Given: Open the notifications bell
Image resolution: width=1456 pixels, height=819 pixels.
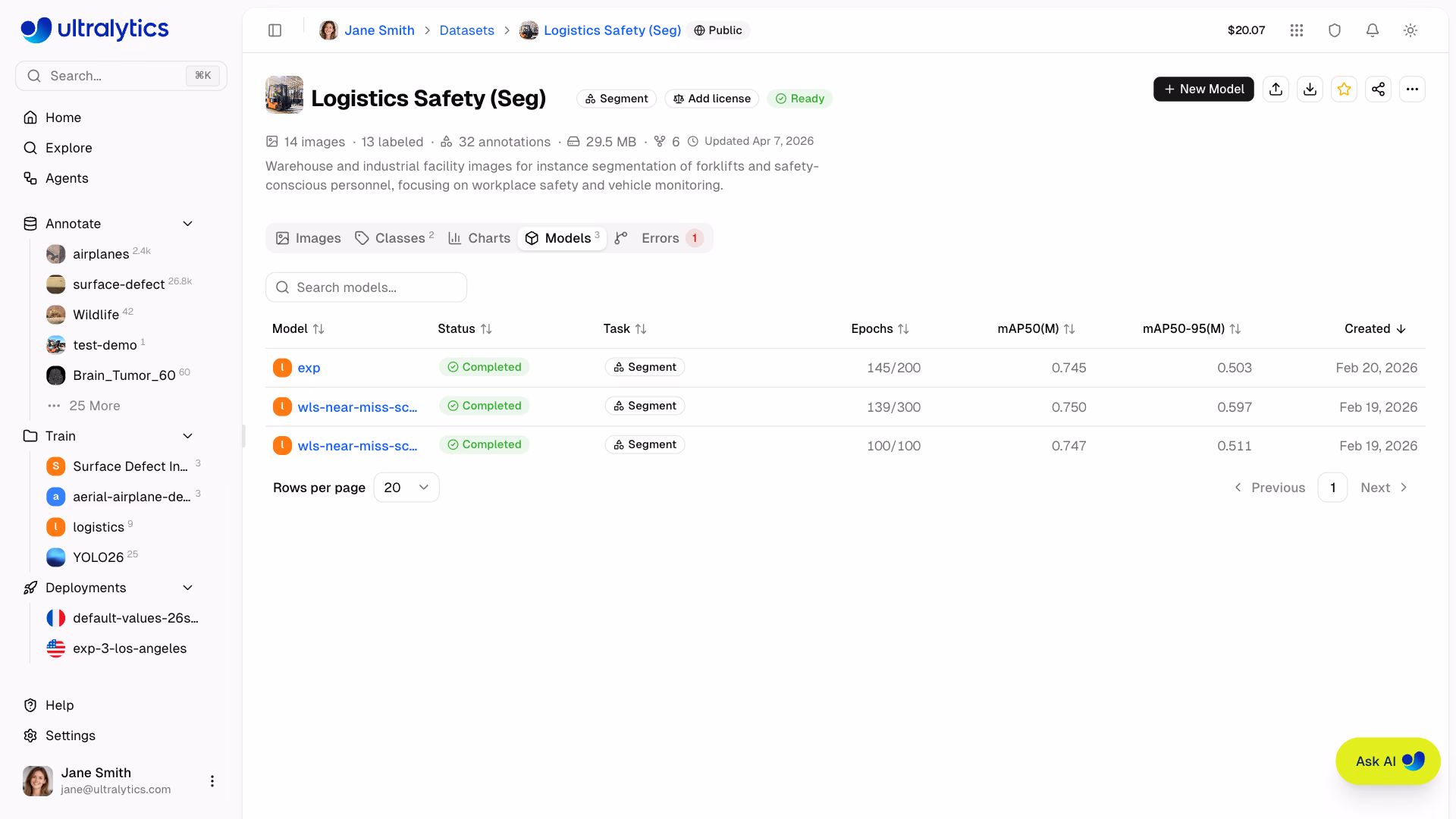Looking at the screenshot, I should coord(1373,30).
